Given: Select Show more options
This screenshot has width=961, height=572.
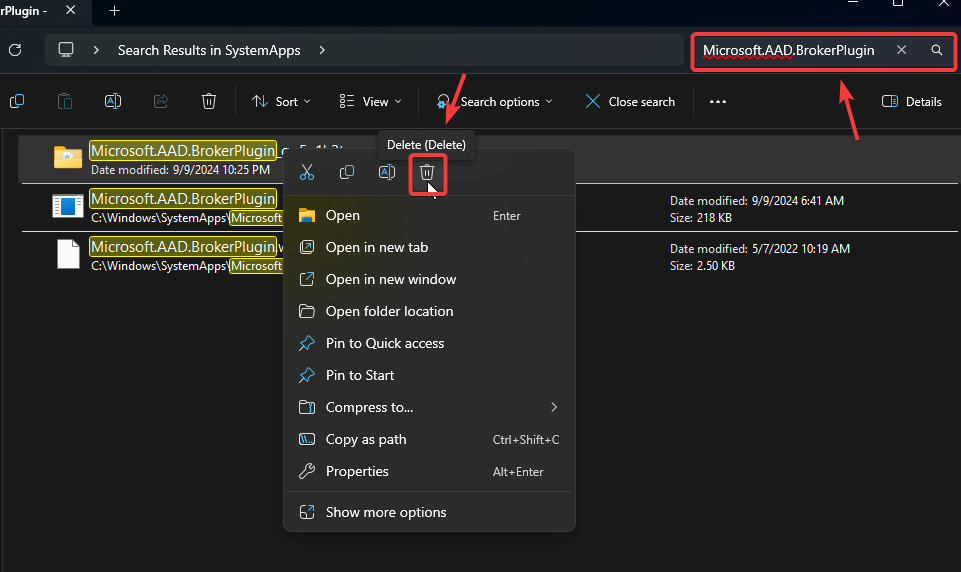Looking at the screenshot, I should (x=386, y=512).
